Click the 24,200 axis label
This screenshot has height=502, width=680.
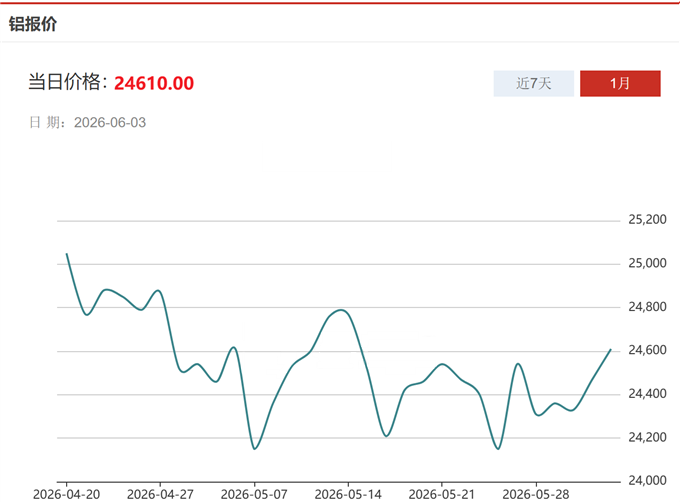(x=647, y=437)
